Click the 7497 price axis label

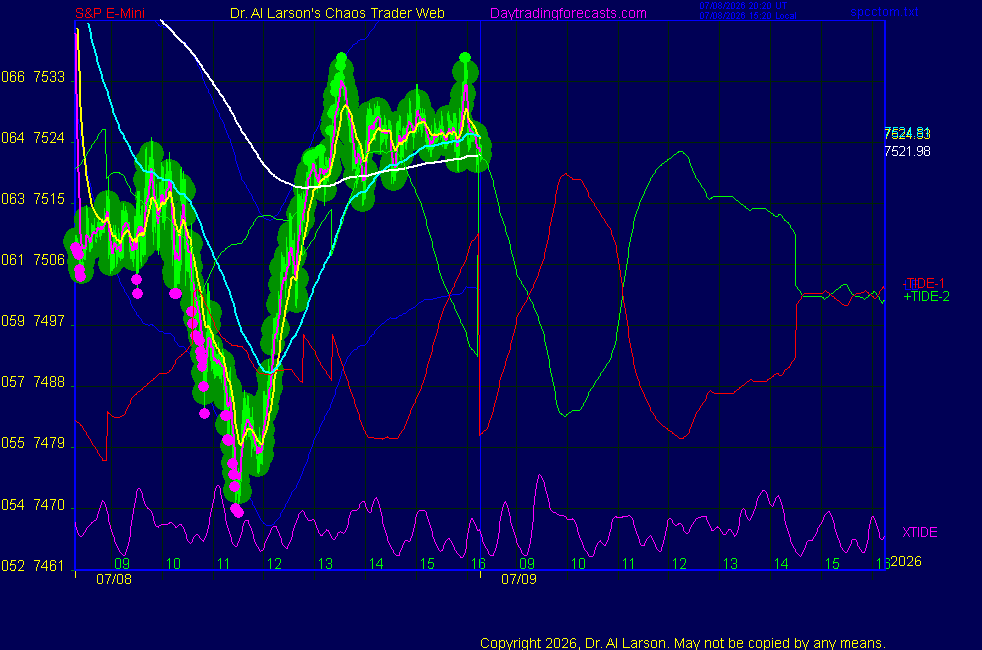click(49, 321)
